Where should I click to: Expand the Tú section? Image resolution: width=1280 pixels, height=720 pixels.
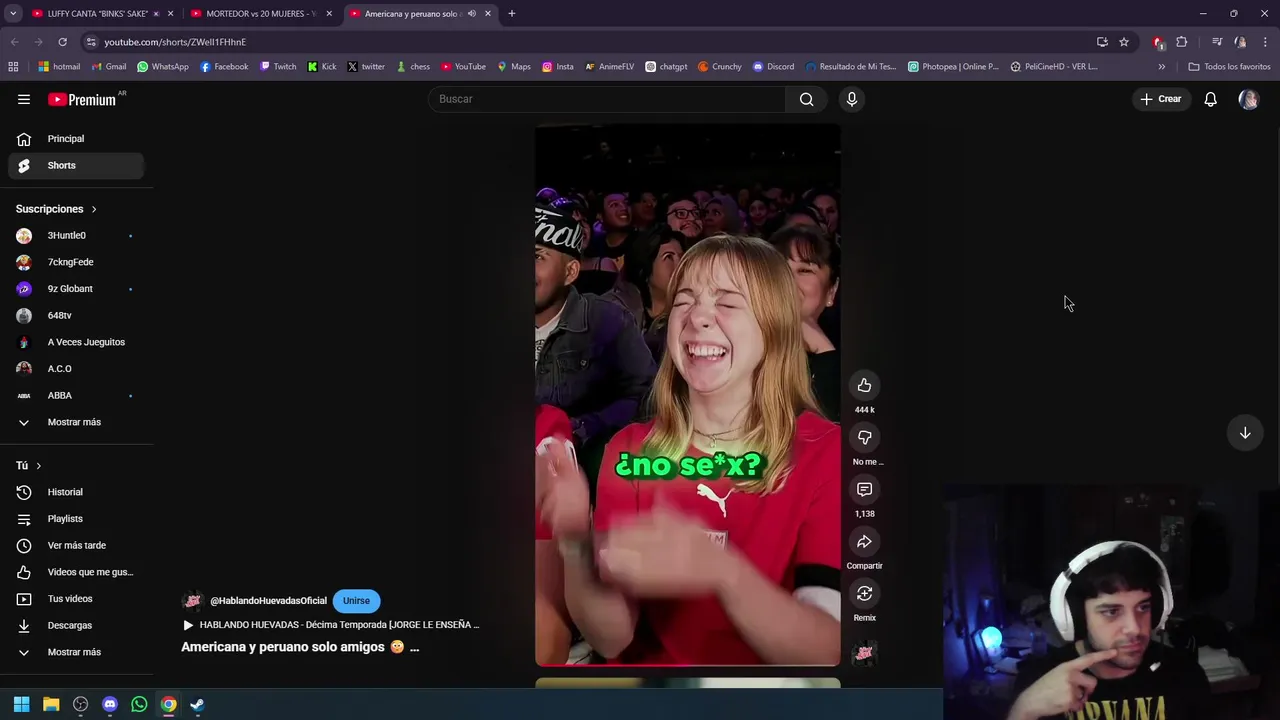click(29, 465)
